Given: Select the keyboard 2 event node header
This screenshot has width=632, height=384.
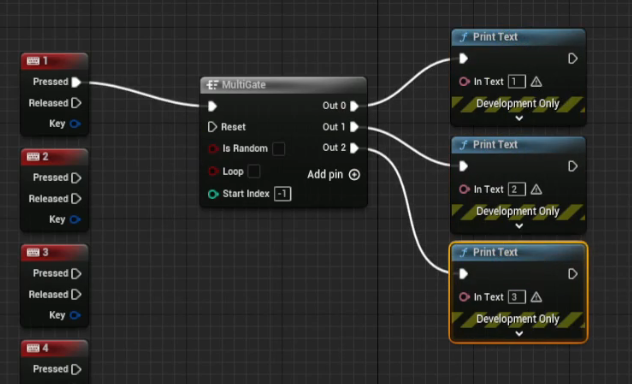Looking at the screenshot, I should click(x=54, y=157).
